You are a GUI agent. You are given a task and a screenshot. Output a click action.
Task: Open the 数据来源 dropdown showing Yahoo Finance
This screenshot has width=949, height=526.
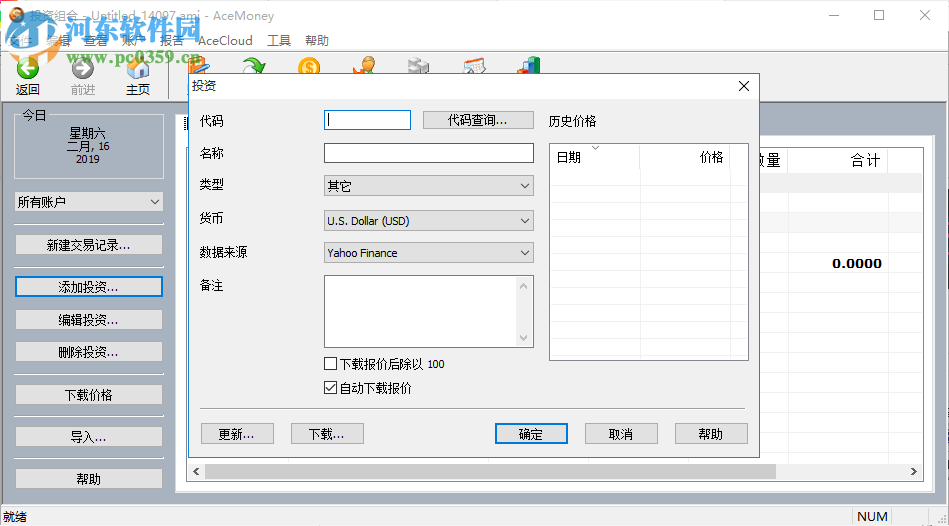point(429,253)
